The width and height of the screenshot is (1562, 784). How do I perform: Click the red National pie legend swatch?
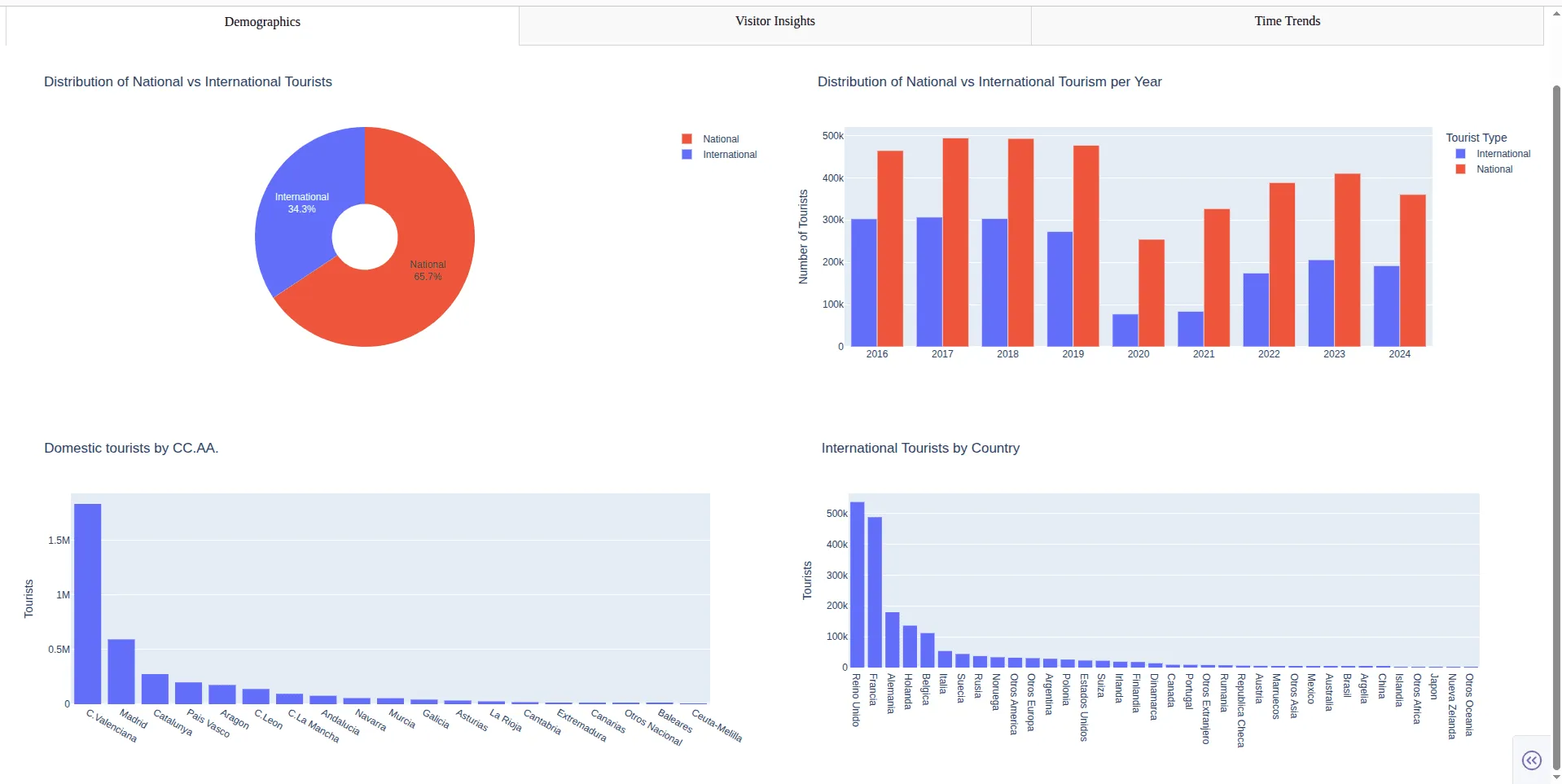(687, 139)
